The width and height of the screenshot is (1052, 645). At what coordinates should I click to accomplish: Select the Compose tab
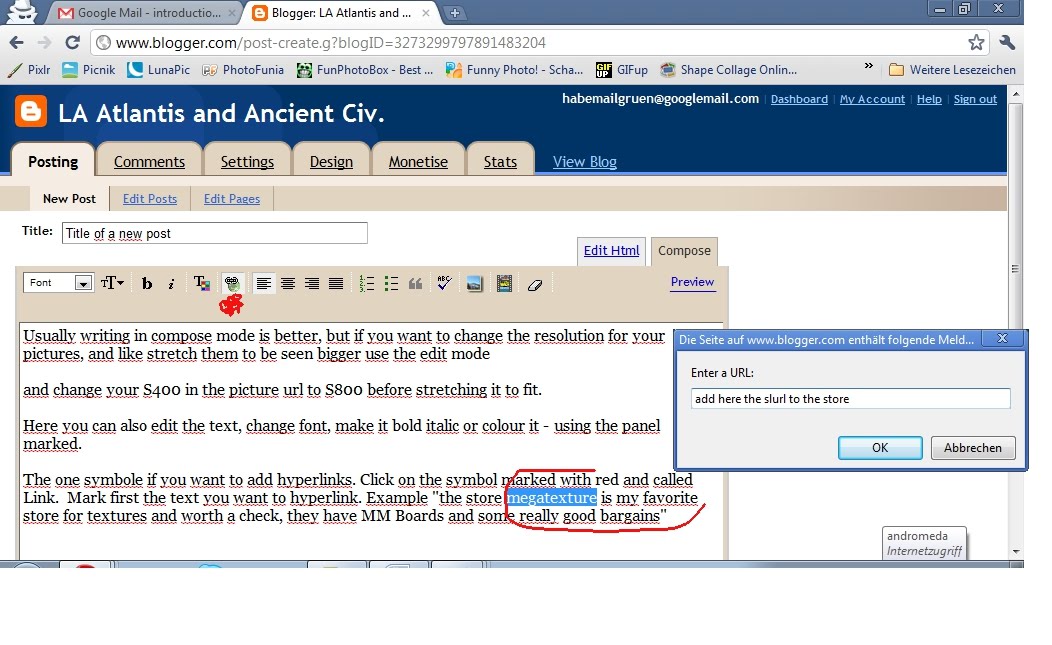(684, 250)
